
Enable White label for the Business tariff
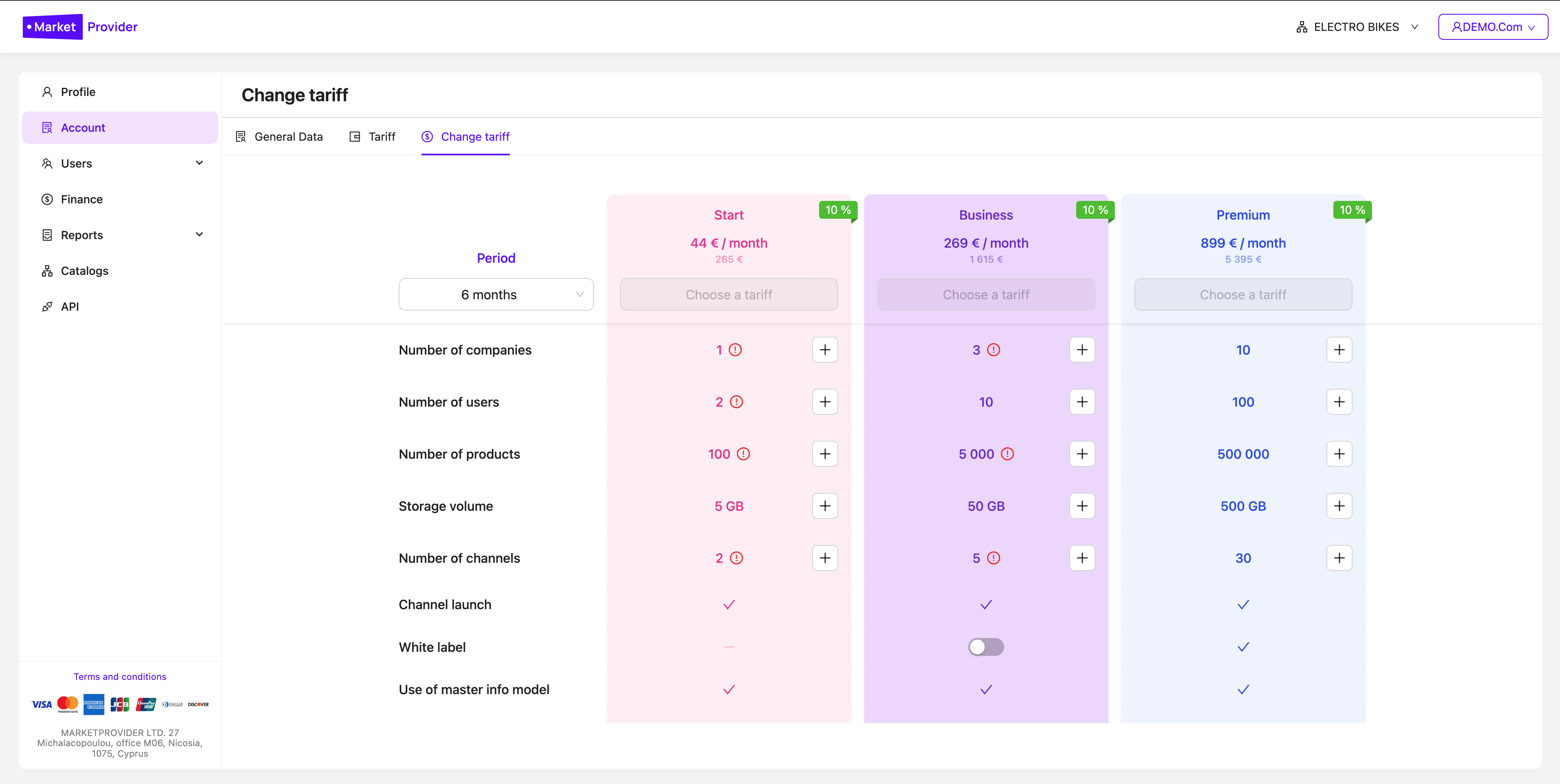click(985, 647)
